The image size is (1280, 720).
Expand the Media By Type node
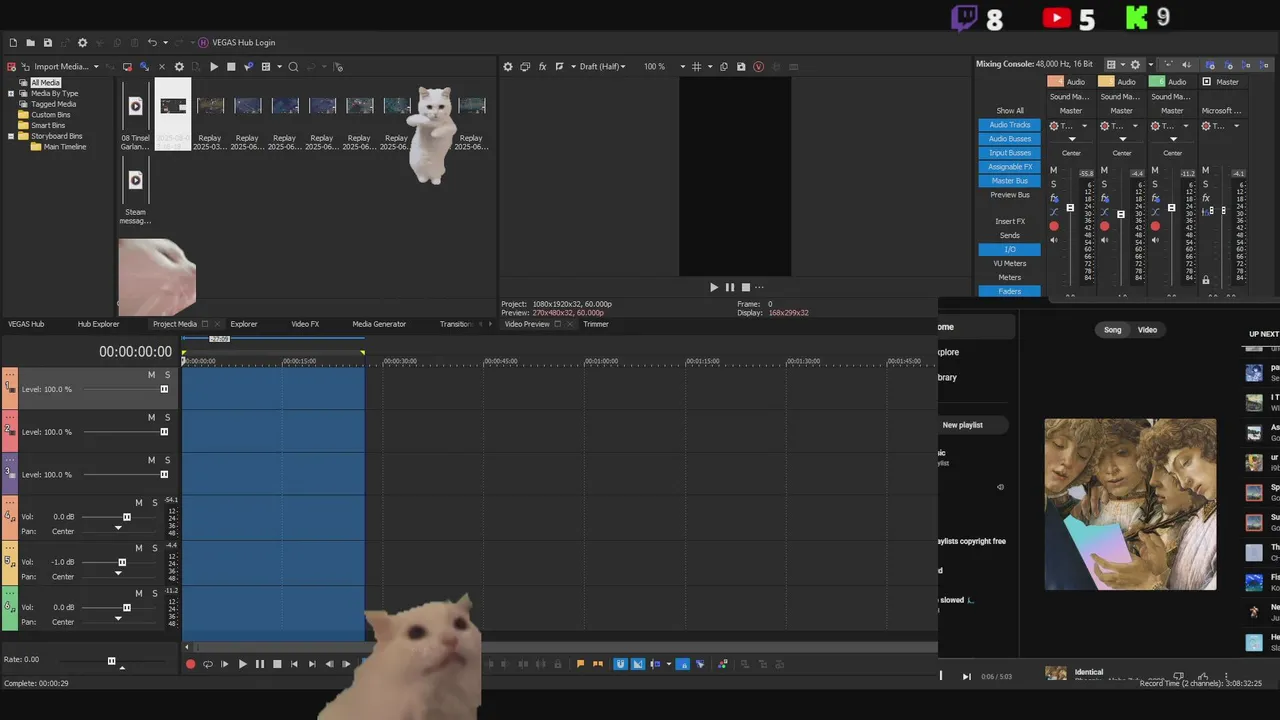(x=11, y=93)
